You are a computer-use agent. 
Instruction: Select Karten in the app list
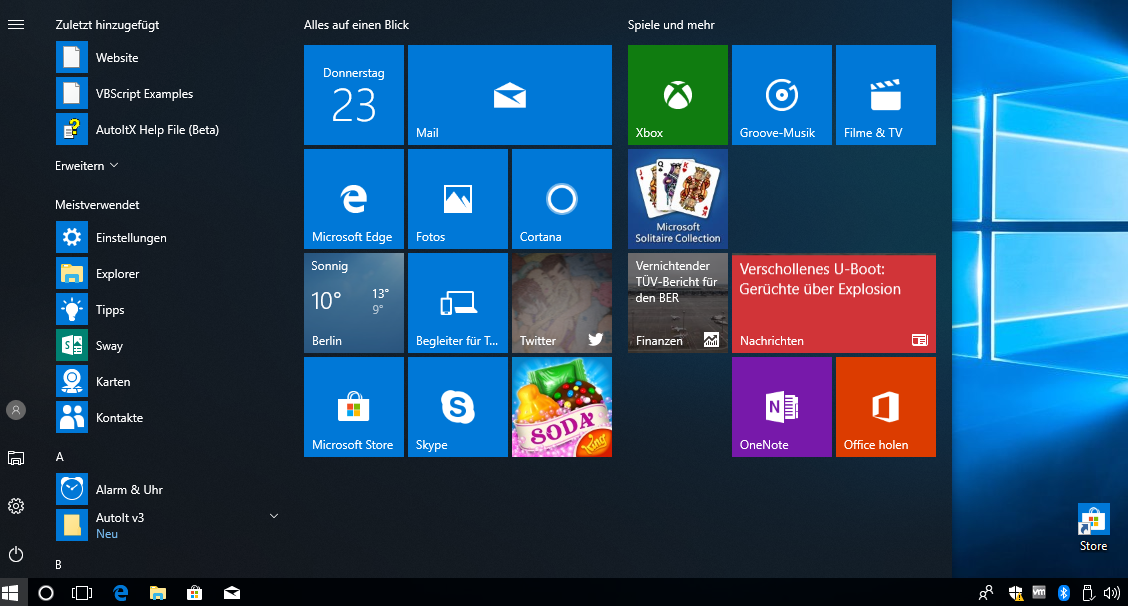pos(113,382)
